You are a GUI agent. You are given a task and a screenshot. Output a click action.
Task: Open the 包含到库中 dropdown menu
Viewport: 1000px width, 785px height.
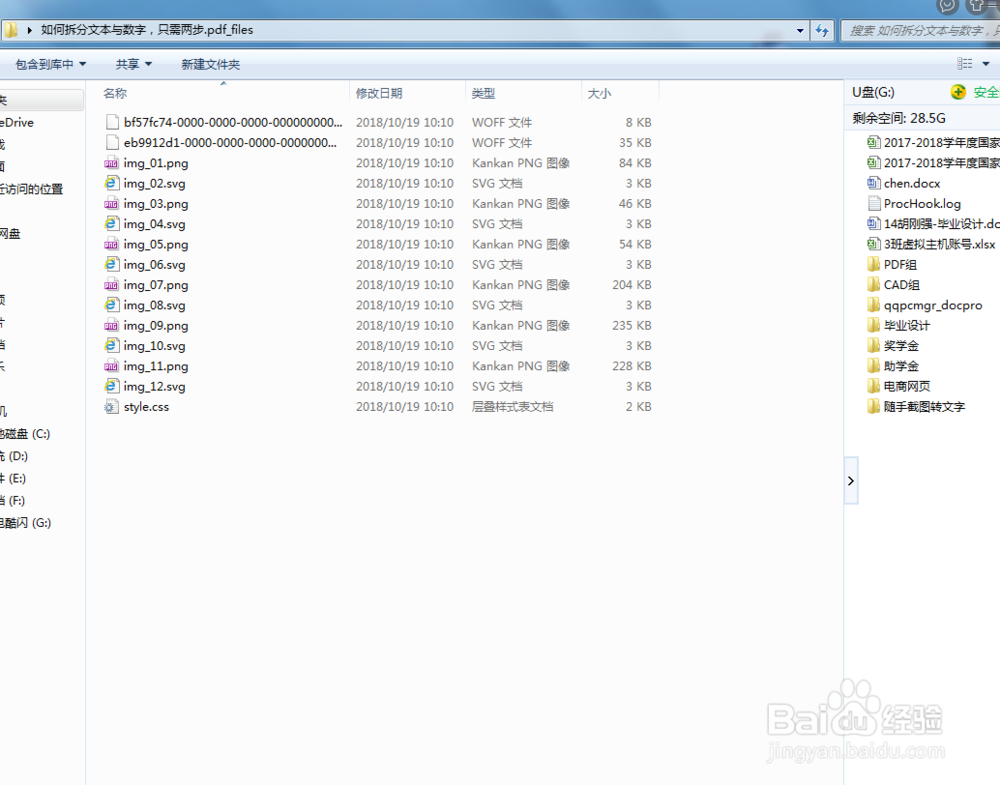point(51,64)
